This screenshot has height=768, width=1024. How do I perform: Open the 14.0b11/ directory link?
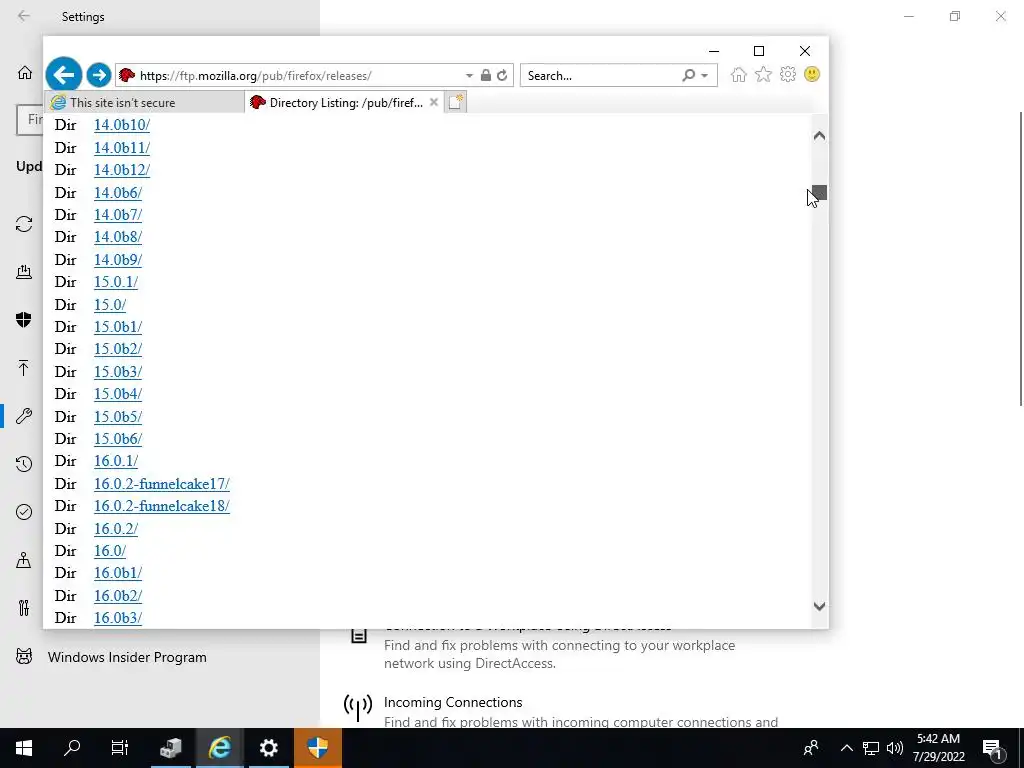coord(121,148)
